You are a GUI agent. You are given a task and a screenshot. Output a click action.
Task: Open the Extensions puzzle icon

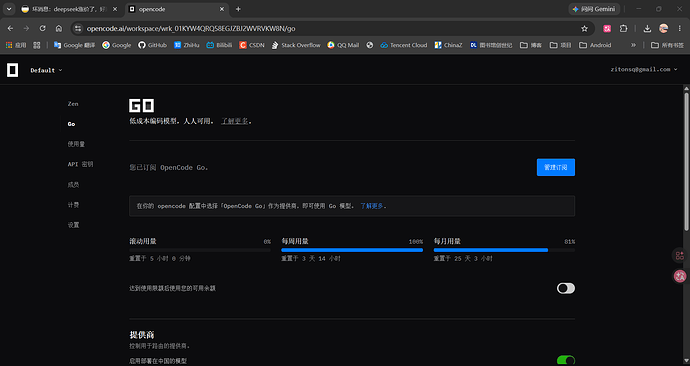623,29
